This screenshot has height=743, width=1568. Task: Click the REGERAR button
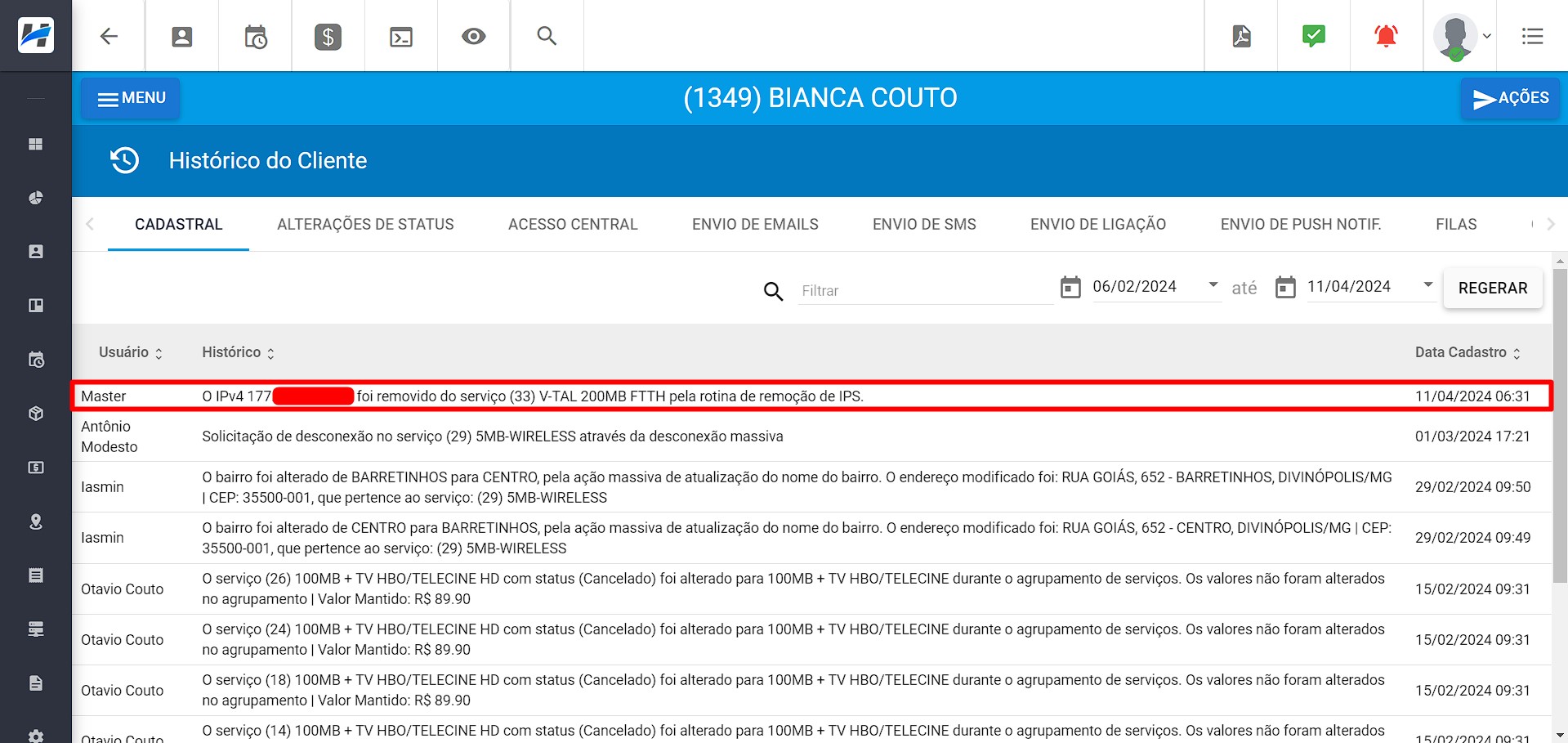point(1493,288)
